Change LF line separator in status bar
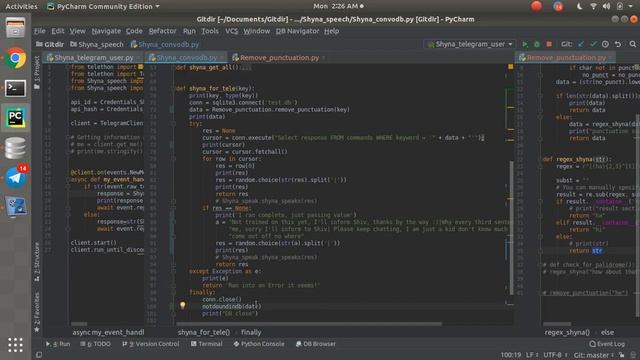The width and height of the screenshot is (640, 360). 532,355
